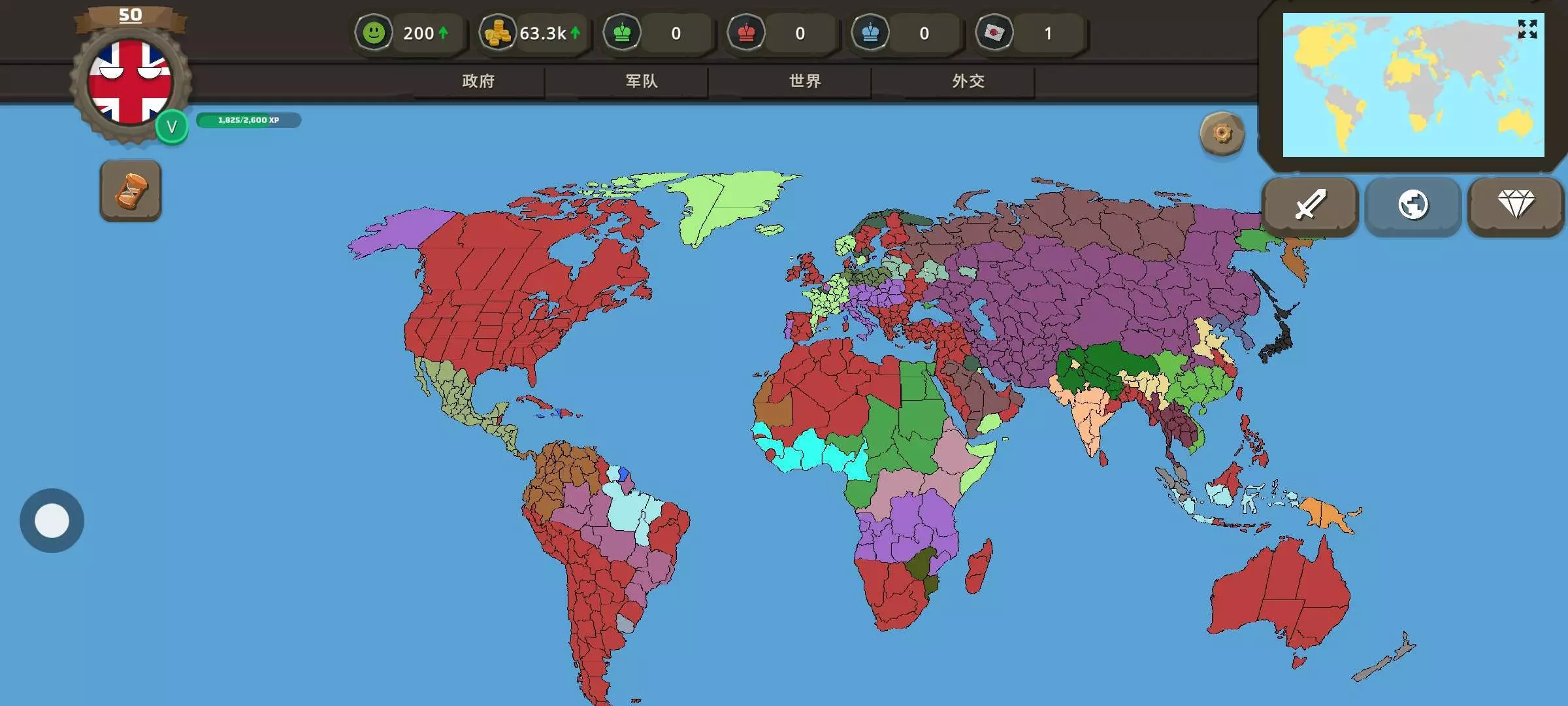Open the 军队 military tab

point(642,81)
